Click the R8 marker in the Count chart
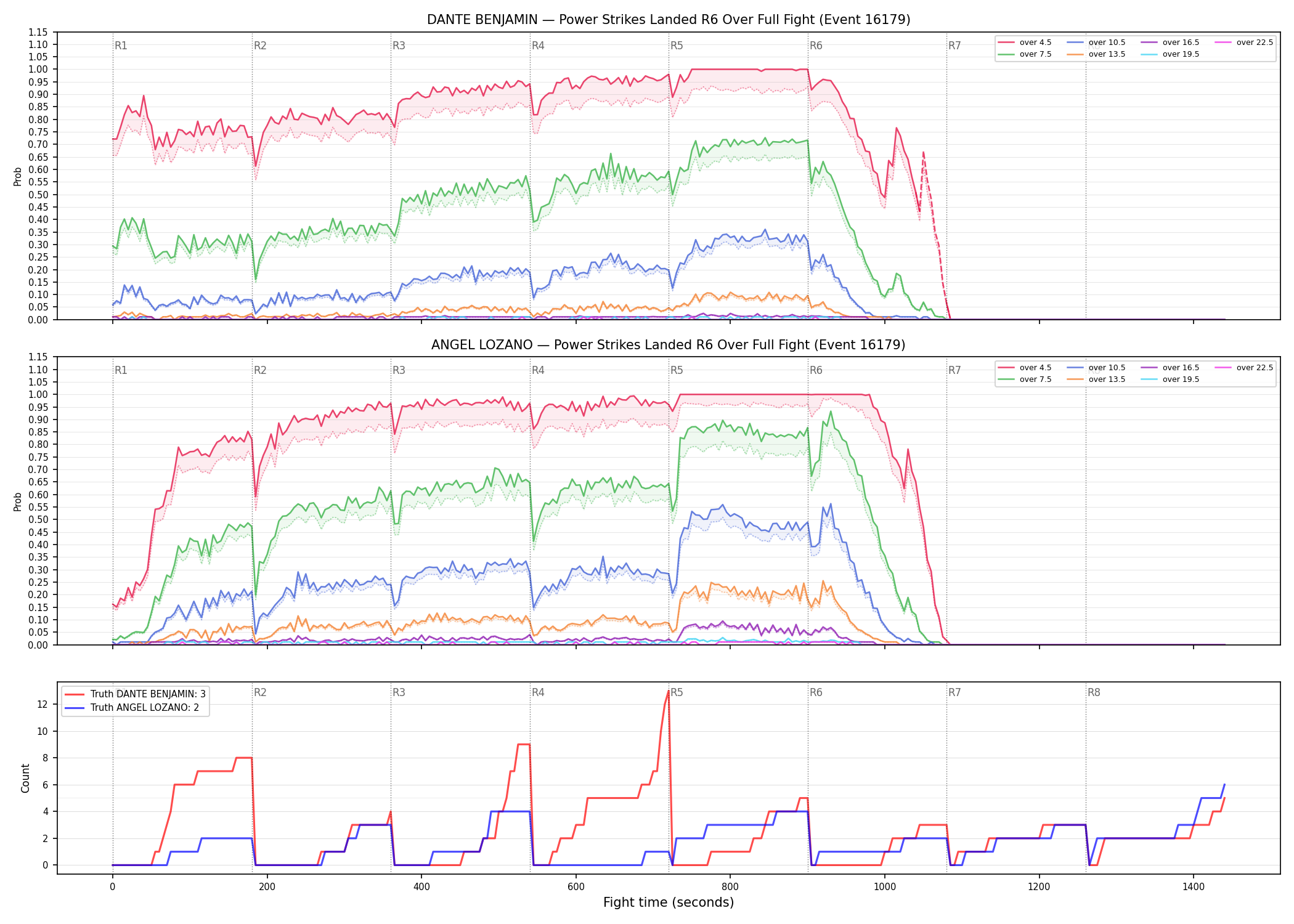1294x924 pixels. click(x=1094, y=692)
